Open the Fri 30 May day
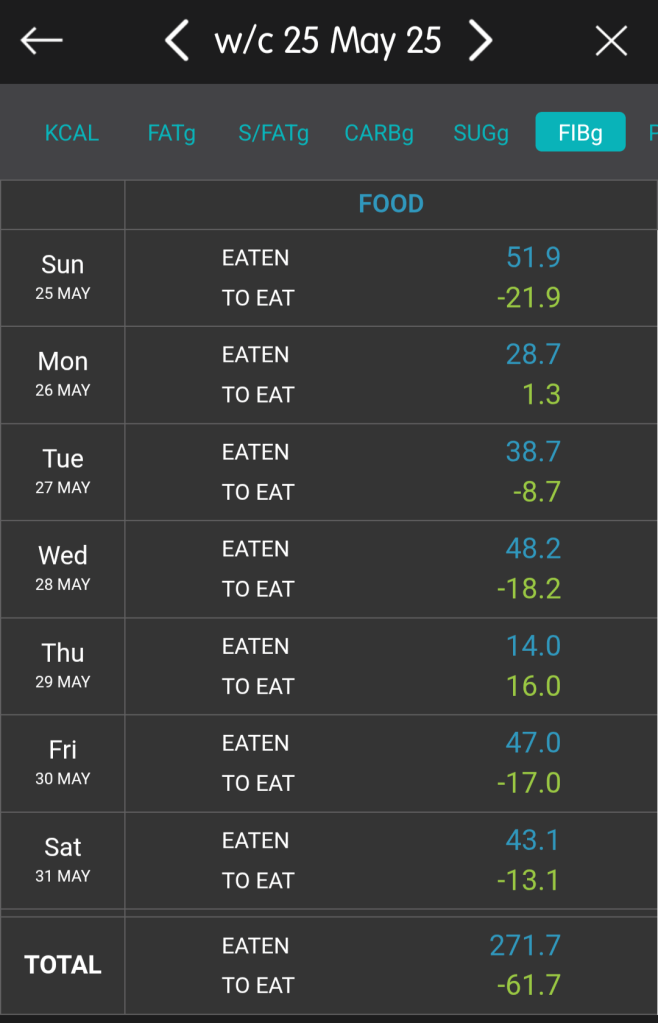 [x=63, y=762]
